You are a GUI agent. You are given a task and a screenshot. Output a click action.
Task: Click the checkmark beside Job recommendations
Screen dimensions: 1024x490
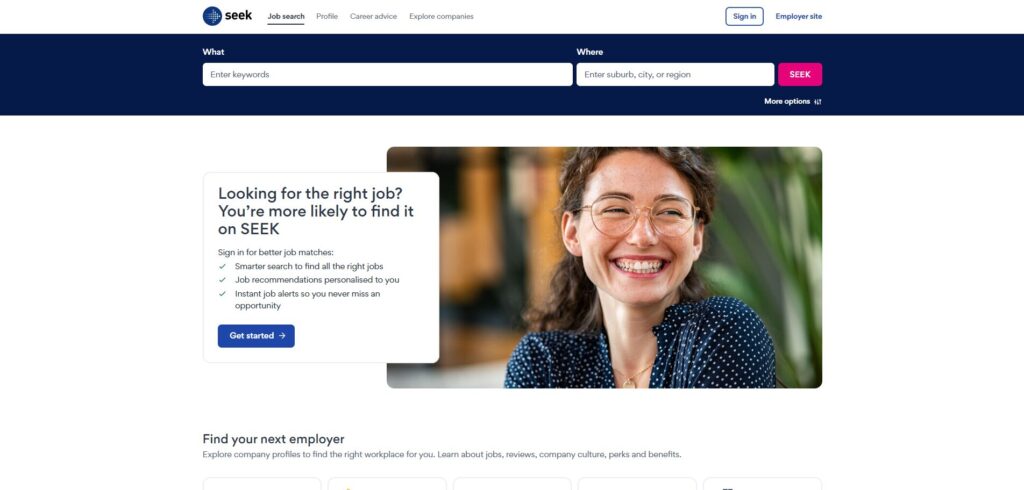222,280
